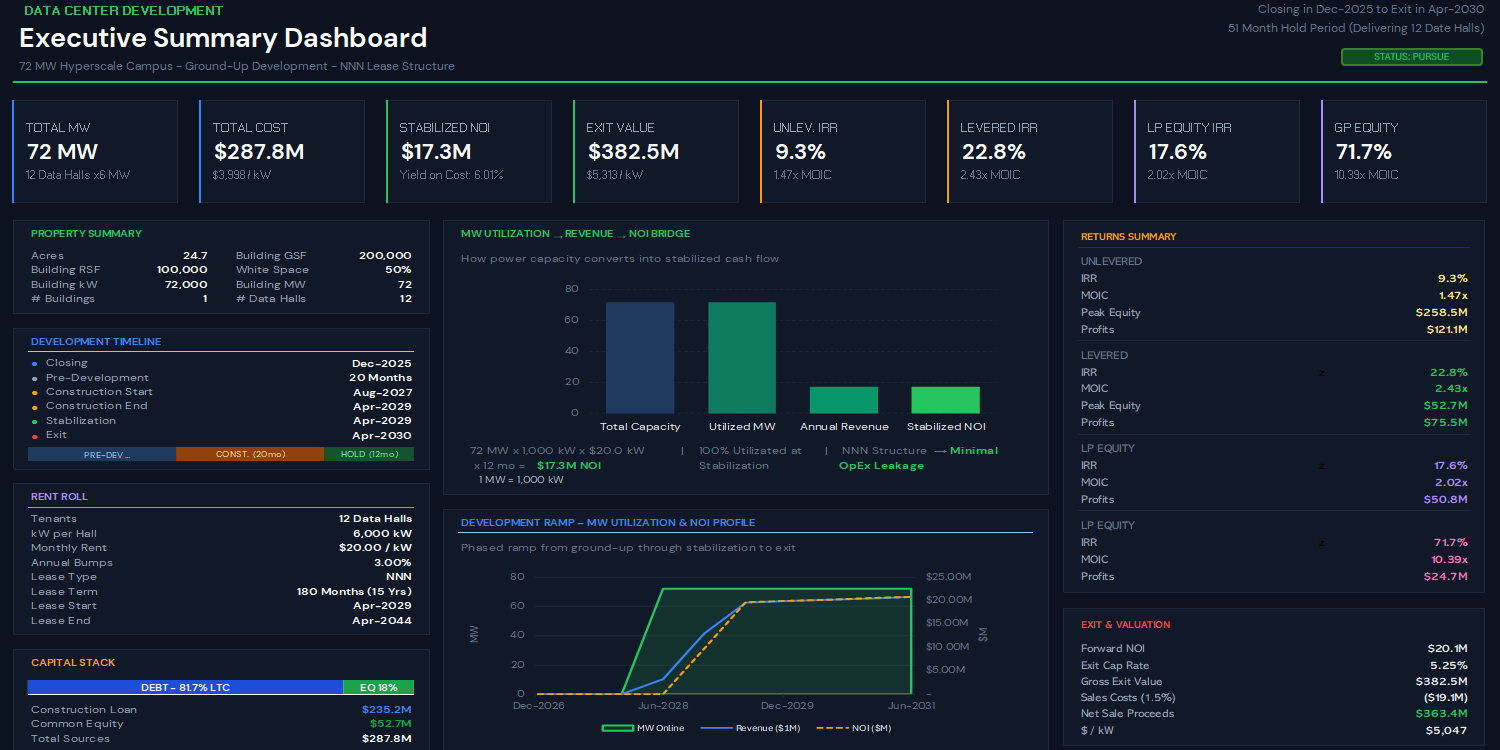
Task: Select the PROPERTY SUMMARY panel heading
Action: click(x=86, y=233)
